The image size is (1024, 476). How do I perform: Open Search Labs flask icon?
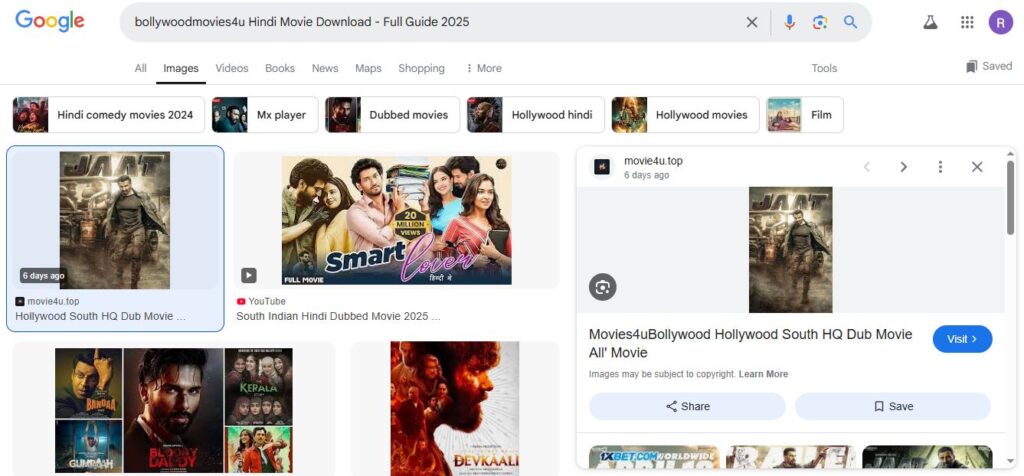pyautogui.click(x=930, y=22)
